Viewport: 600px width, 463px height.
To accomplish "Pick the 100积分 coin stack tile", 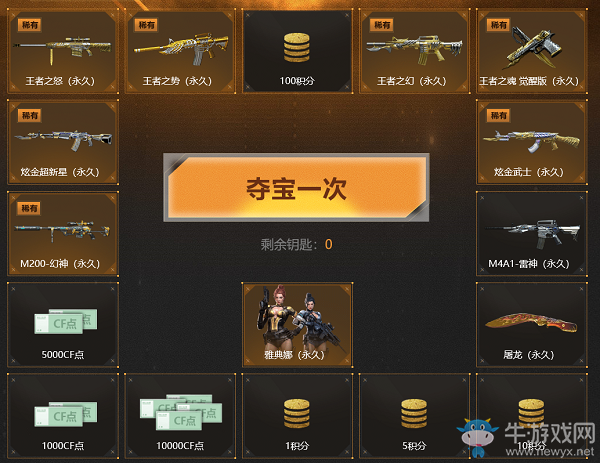I will tap(297, 51).
